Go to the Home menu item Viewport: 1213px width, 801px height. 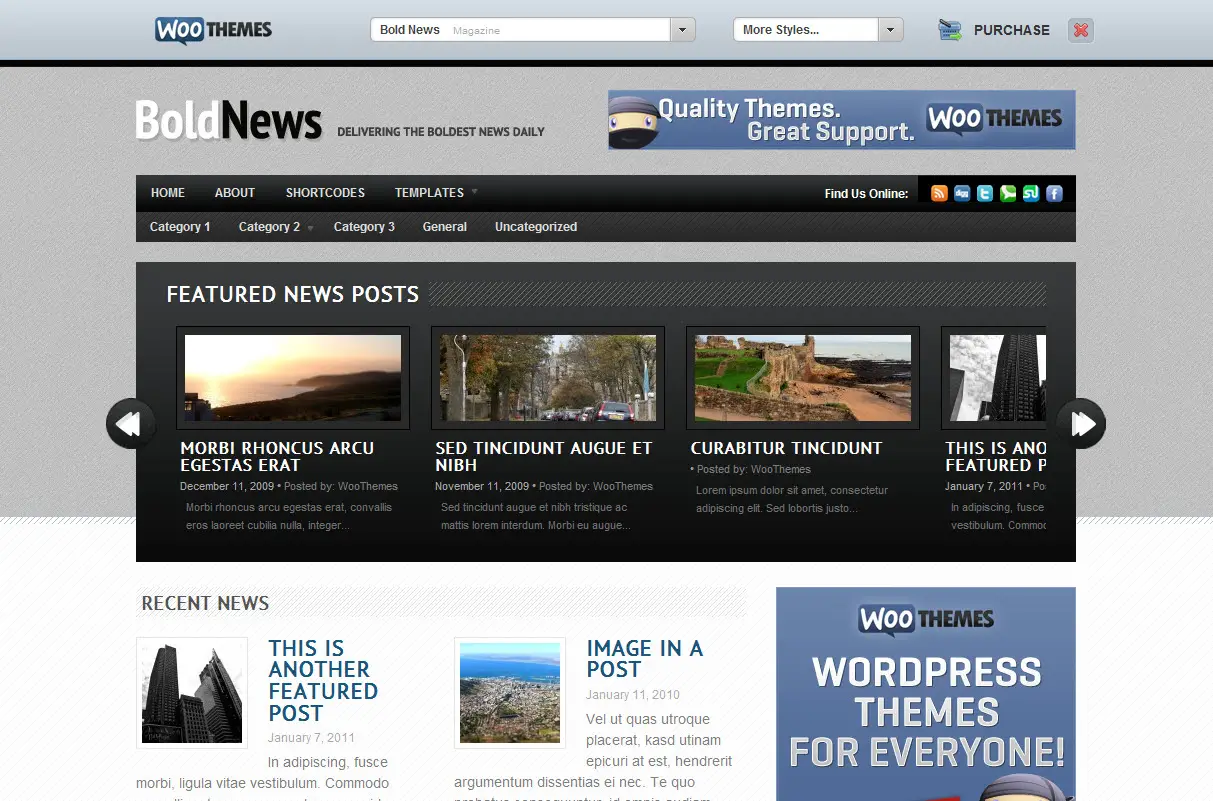tap(168, 193)
